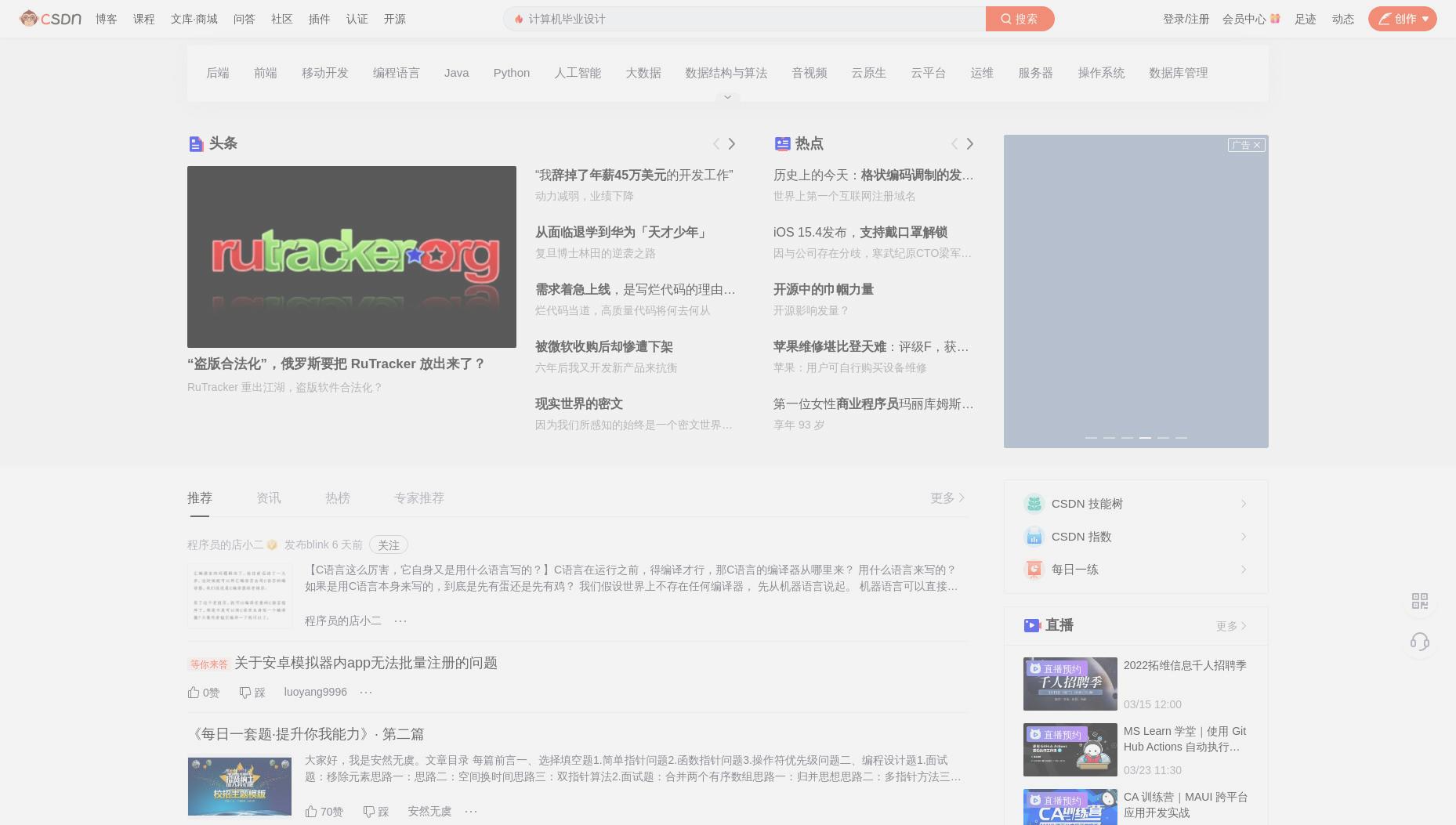Image resolution: width=1456 pixels, height=825 pixels.
Task: Click the 每日一练 icon
Action: [x=1034, y=569]
